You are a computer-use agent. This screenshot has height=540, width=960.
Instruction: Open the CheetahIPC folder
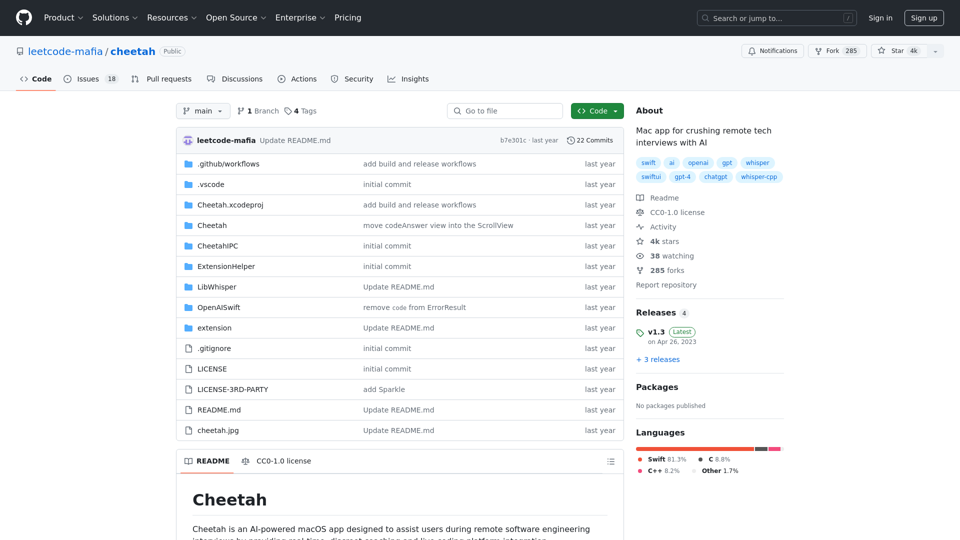pos(217,246)
